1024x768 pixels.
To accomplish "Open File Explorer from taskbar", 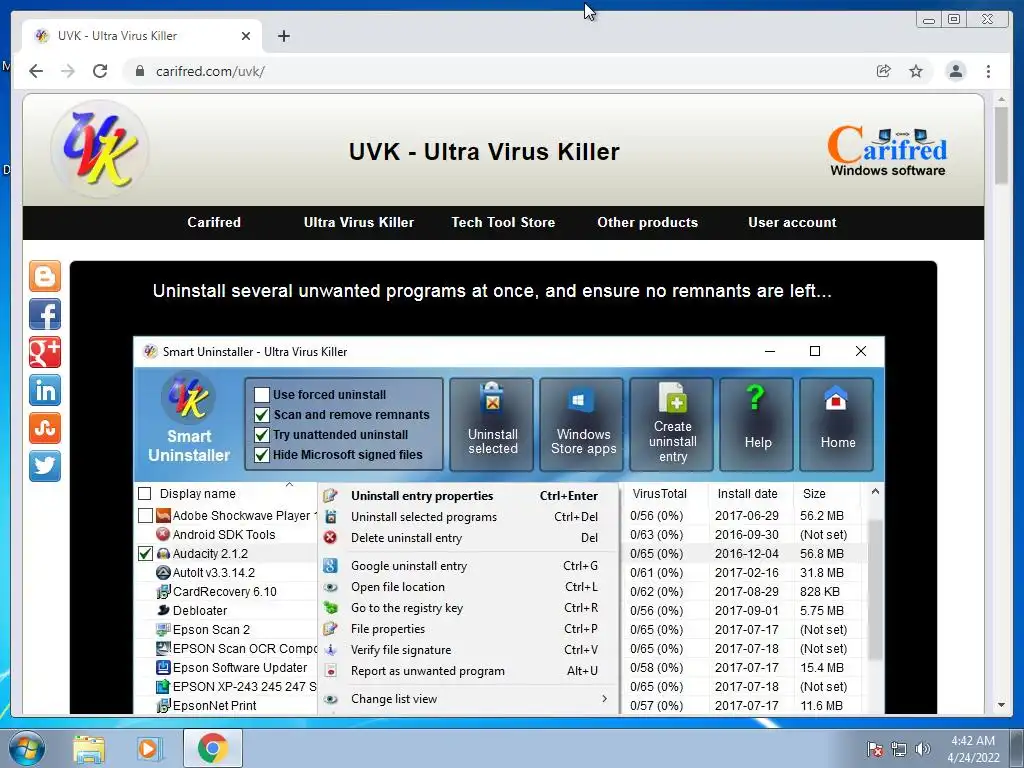I will click(x=88, y=748).
